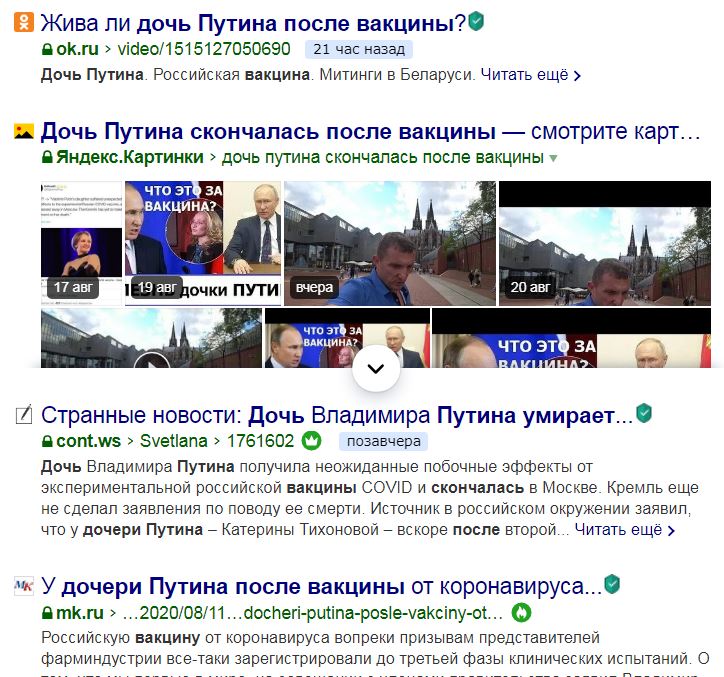Click the notepad favicon beside Странные новости
This screenshot has width=724, height=677.
tap(24, 414)
